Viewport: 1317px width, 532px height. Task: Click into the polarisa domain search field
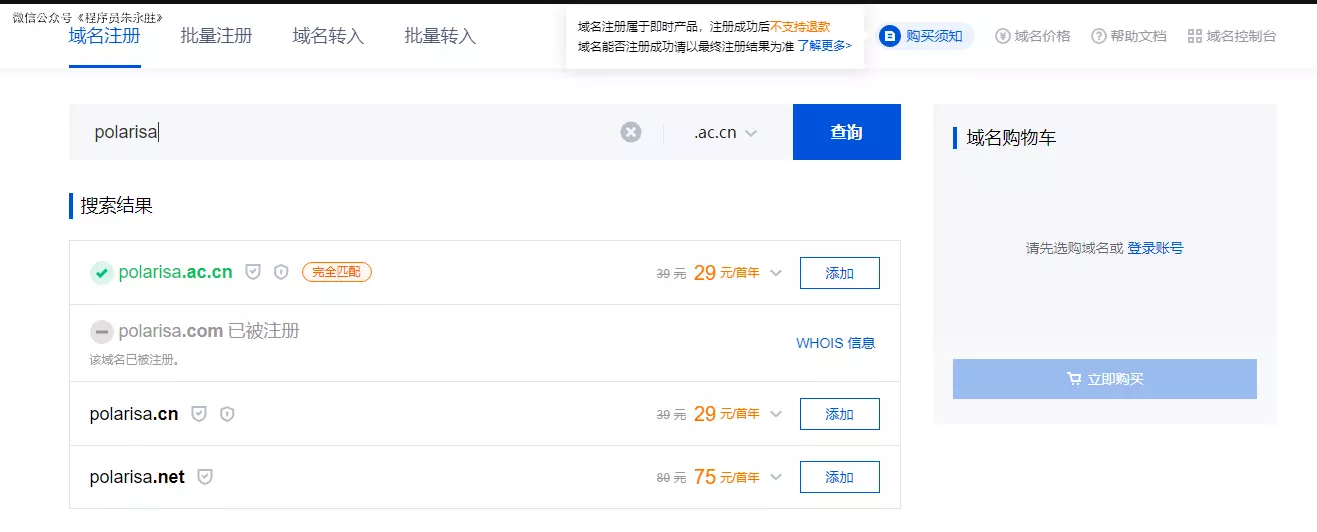tap(350, 132)
